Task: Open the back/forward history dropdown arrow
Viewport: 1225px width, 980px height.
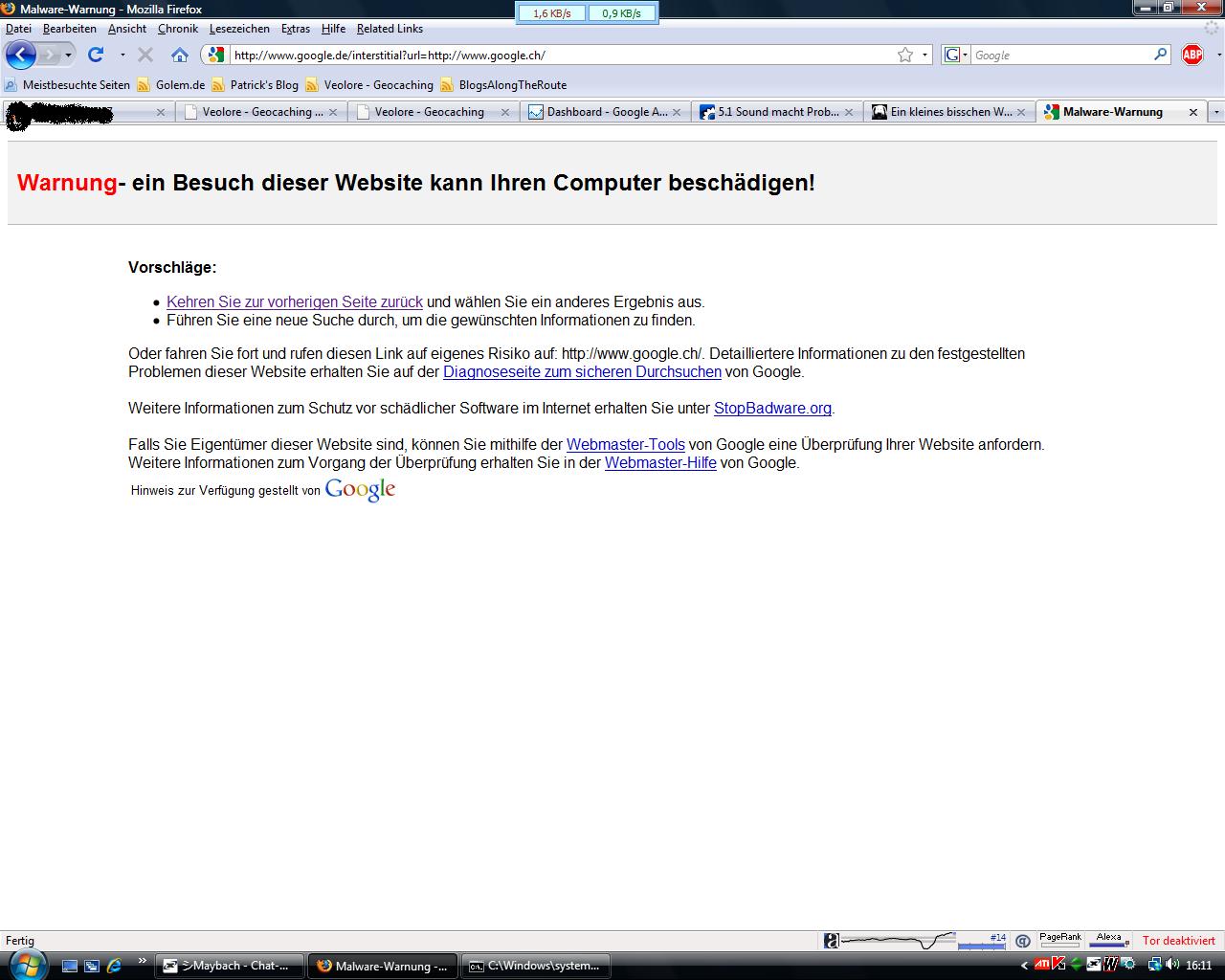Action: (68, 56)
